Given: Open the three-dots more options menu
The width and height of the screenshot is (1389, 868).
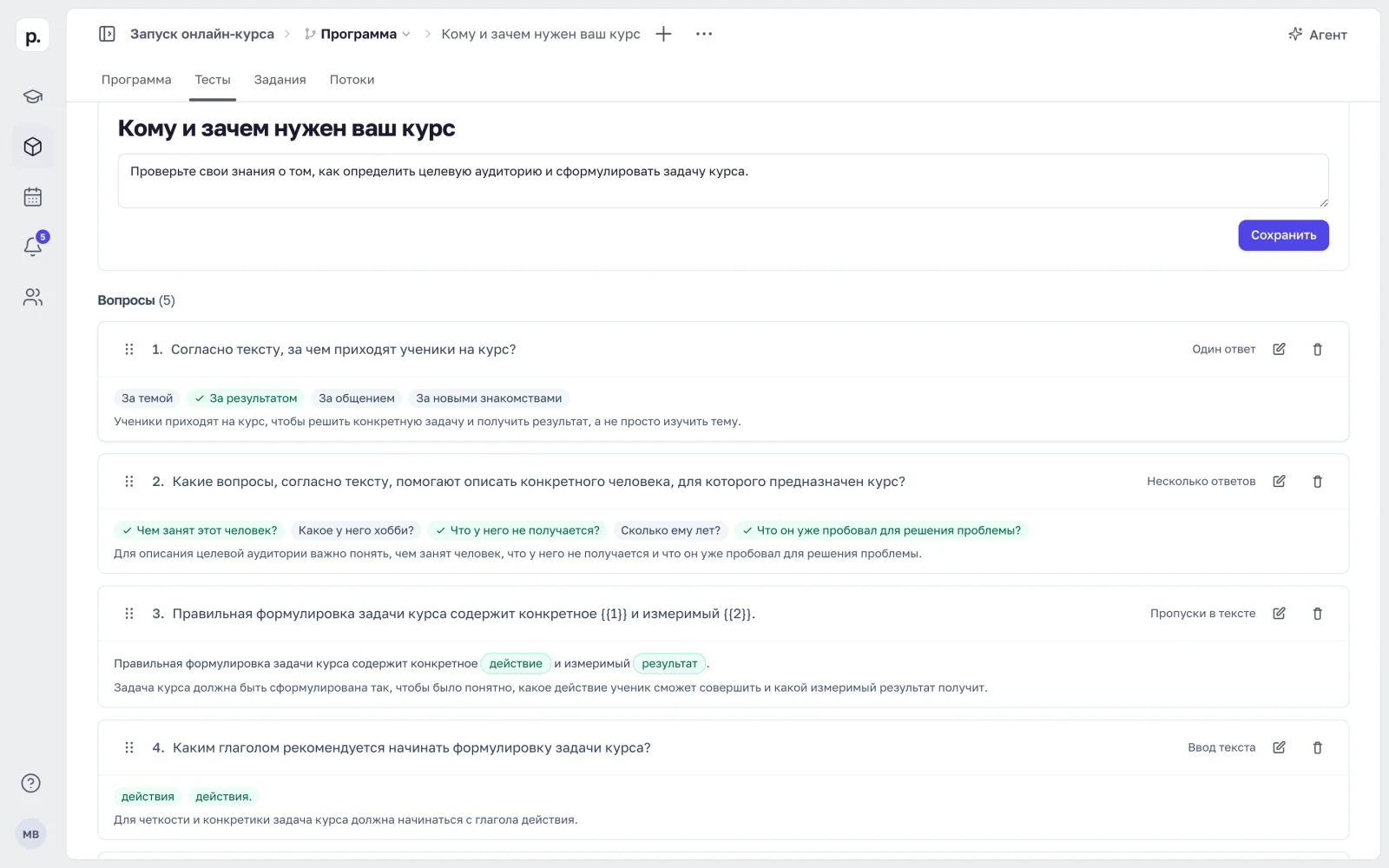Looking at the screenshot, I should 704,34.
